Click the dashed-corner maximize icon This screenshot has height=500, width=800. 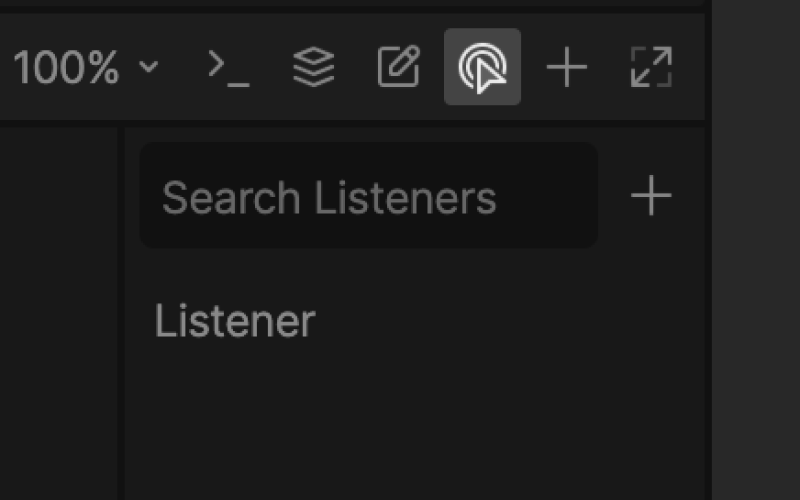tap(652, 67)
